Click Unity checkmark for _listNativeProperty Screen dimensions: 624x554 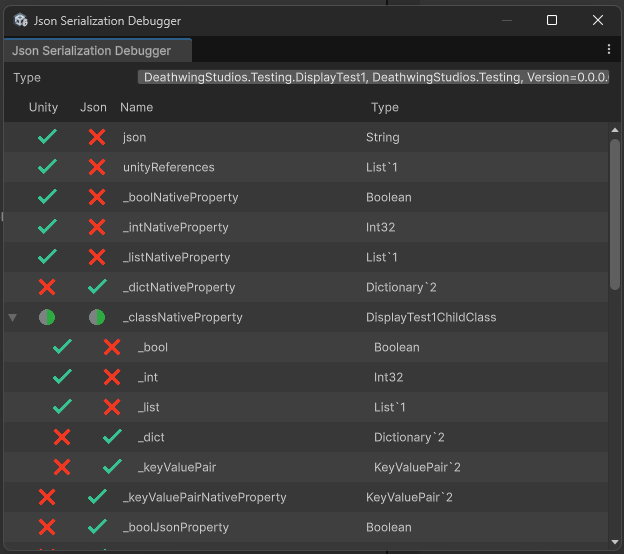tap(47, 257)
